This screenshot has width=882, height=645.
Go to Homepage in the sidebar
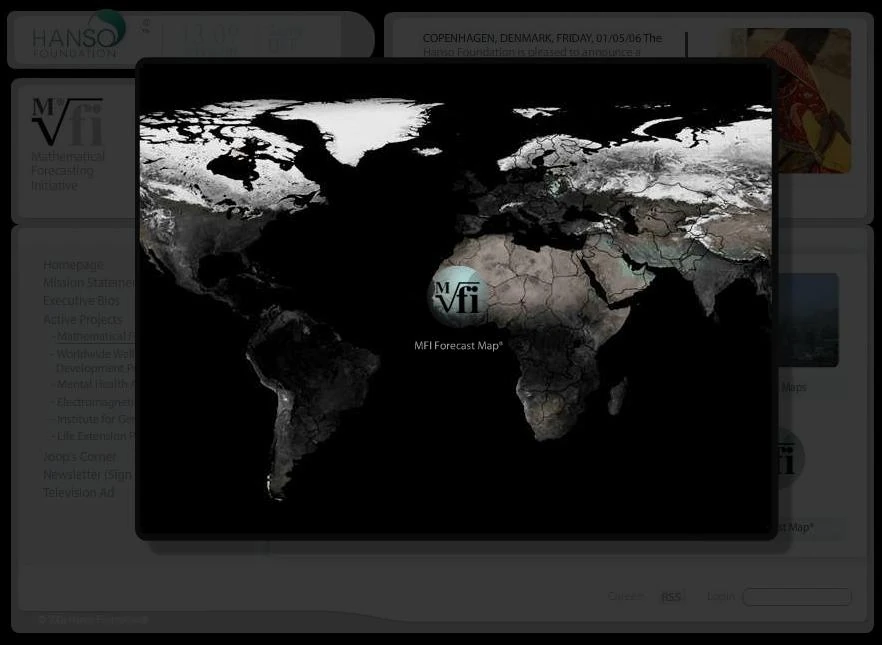point(73,265)
